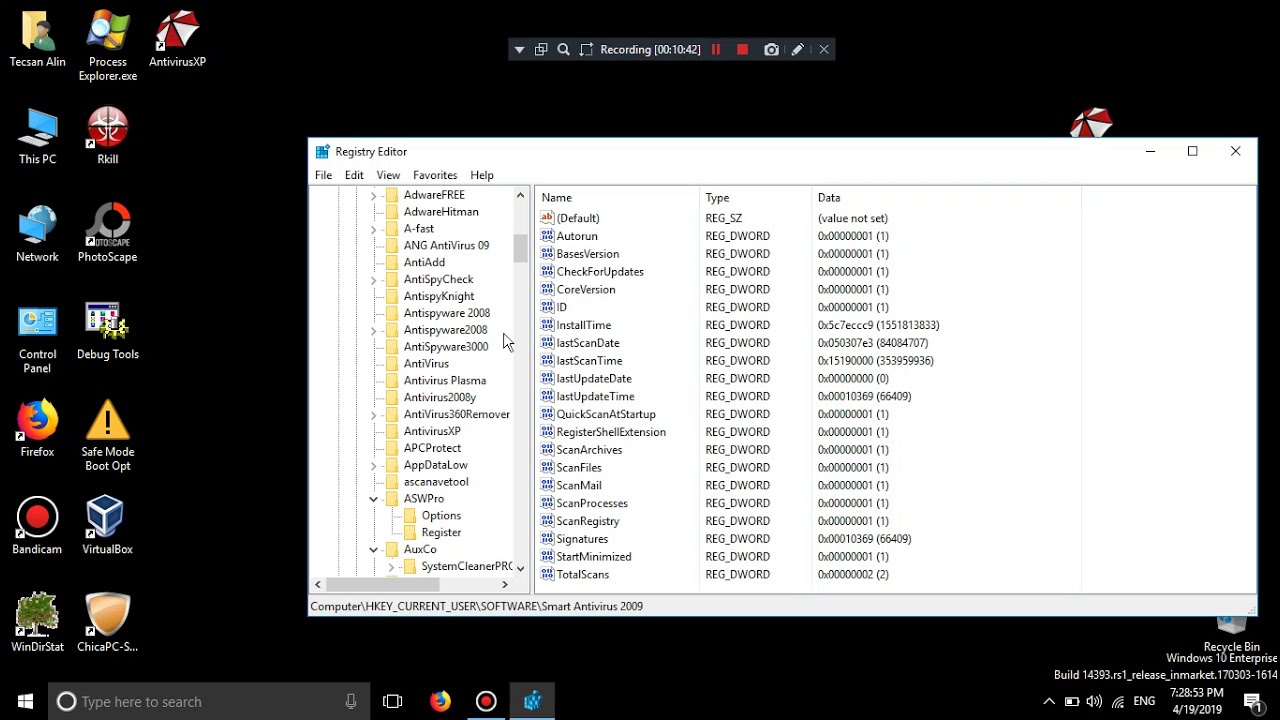The width and height of the screenshot is (1280, 720).
Task: Click the taskbar search box
Action: [x=209, y=701]
